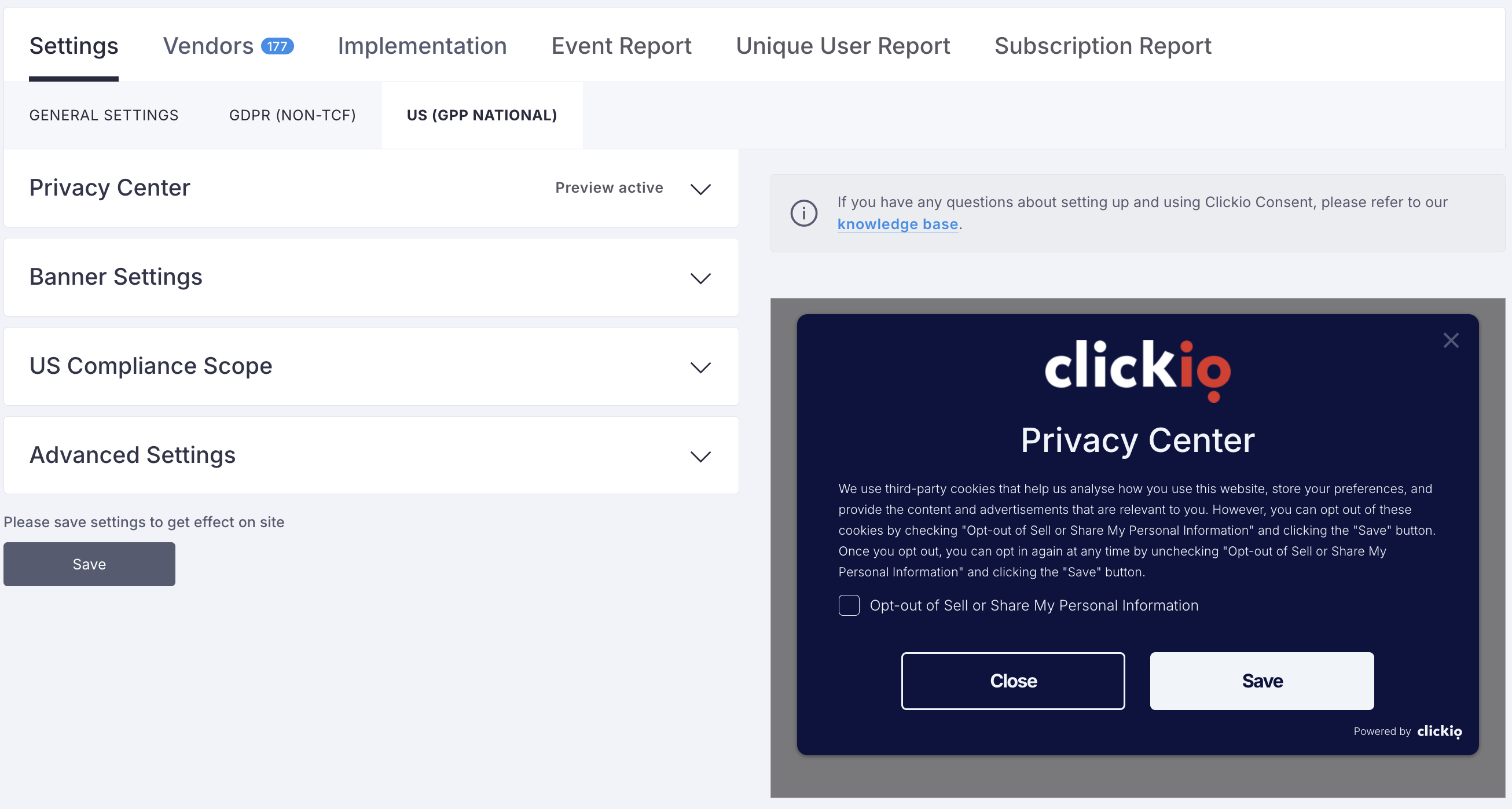Viewport: 1512px width, 809px height.
Task: Save the settings with the gray Save button
Action: coord(89,564)
